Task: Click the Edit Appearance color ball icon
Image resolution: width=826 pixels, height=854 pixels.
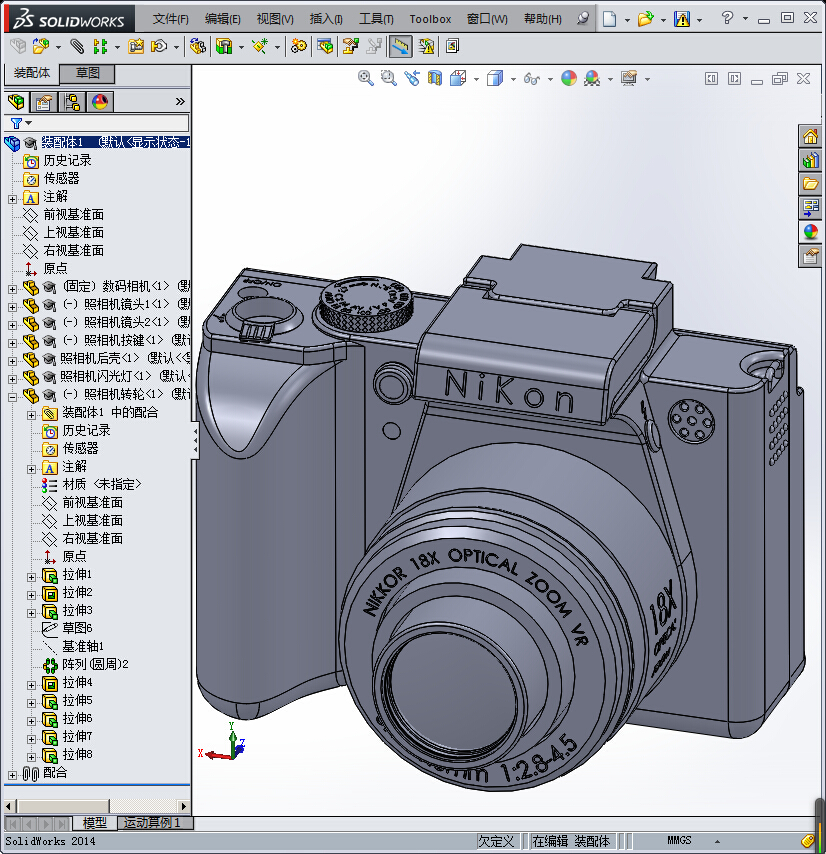Action: click(569, 78)
